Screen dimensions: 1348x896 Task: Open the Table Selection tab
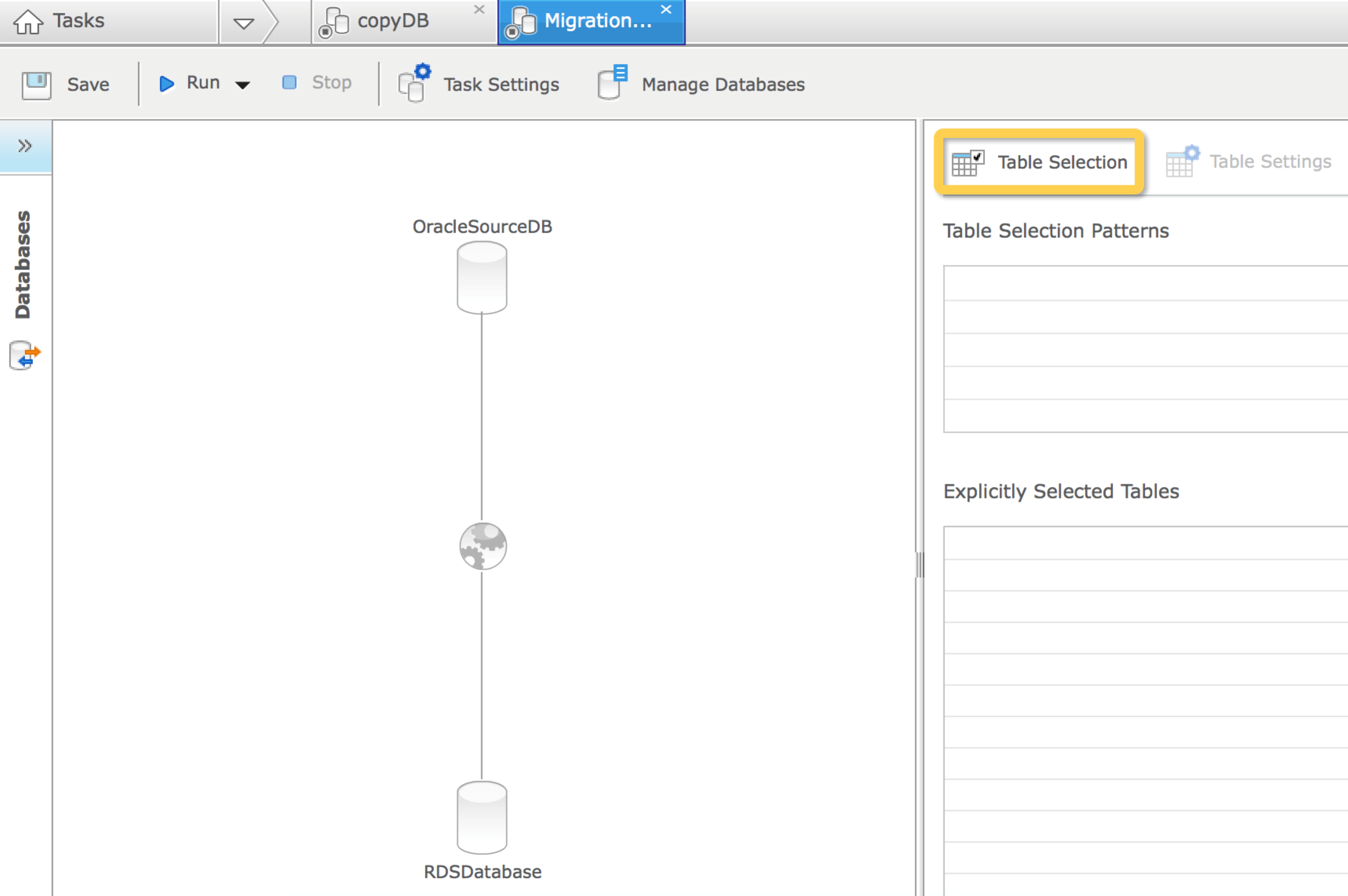coord(1039,162)
